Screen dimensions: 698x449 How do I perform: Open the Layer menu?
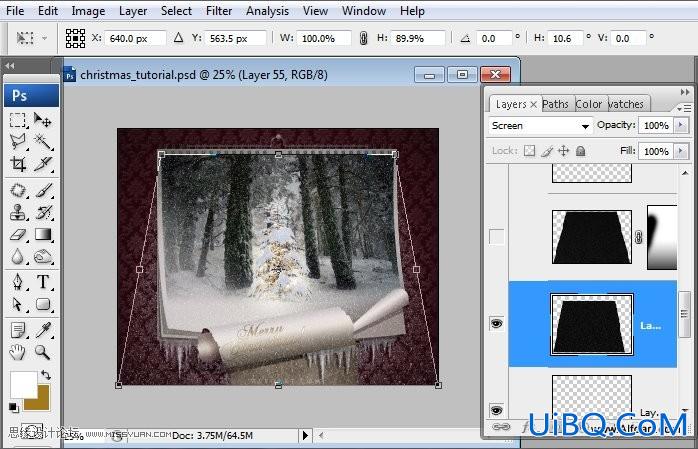tap(133, 11)
